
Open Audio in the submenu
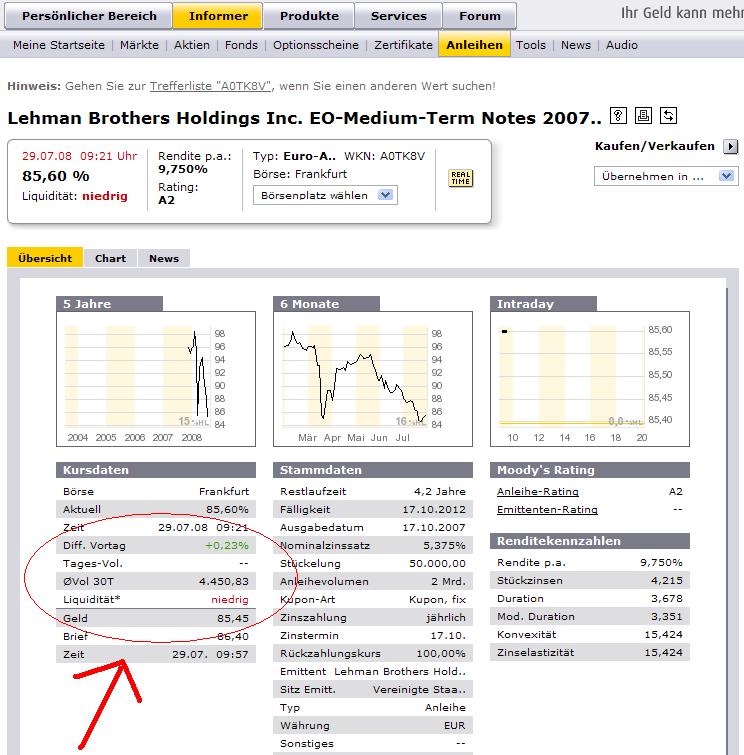622,45
